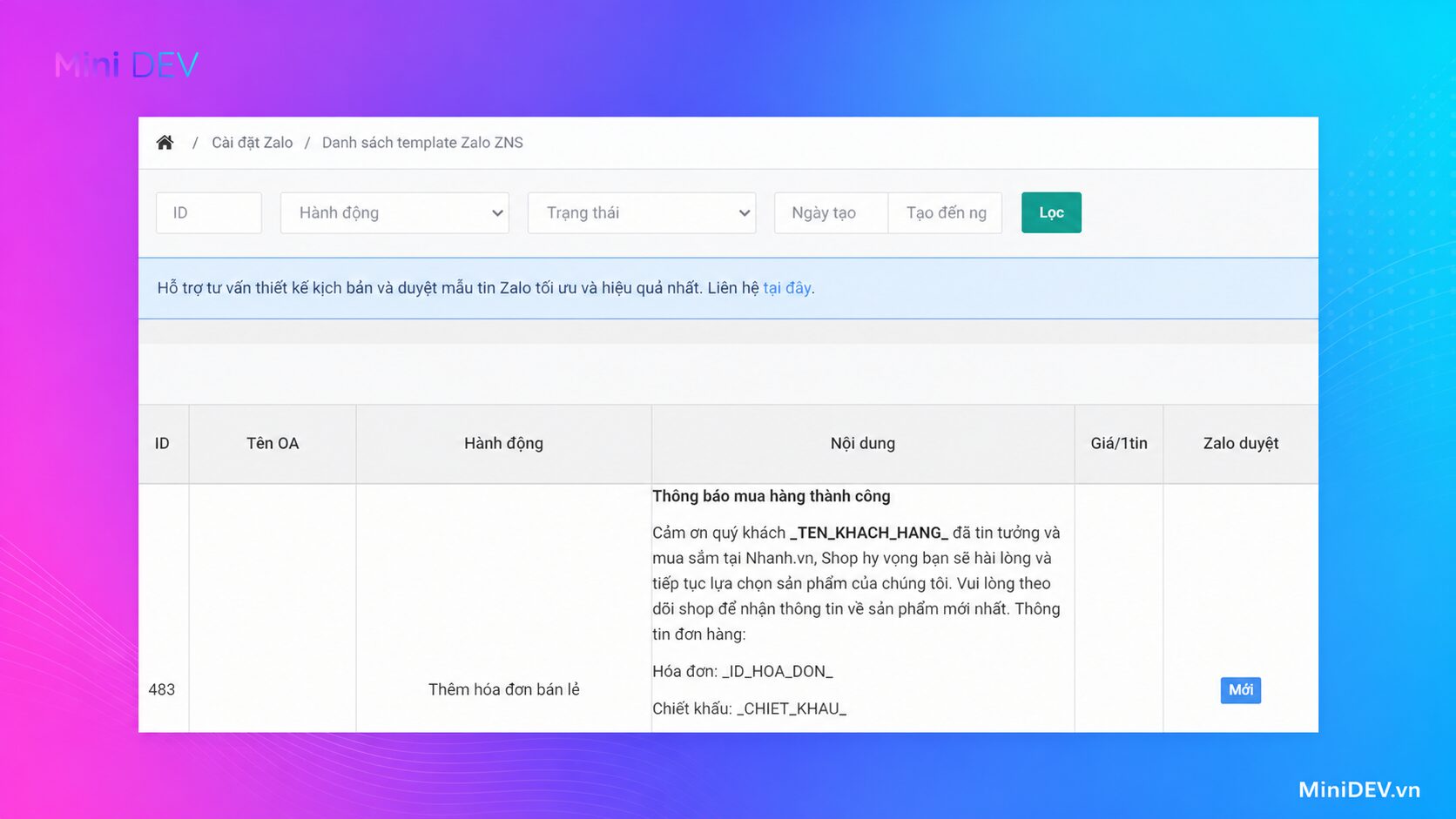The height and width of the screenshot is (819, 1456).
Task: Expand the Hành động dropdown
Action: coord(395,212)
